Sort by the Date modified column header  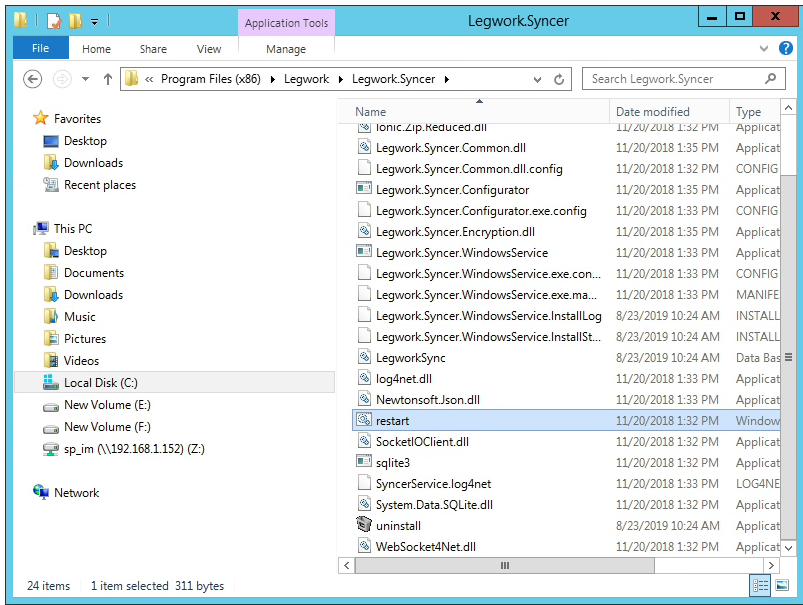[652, 112]
